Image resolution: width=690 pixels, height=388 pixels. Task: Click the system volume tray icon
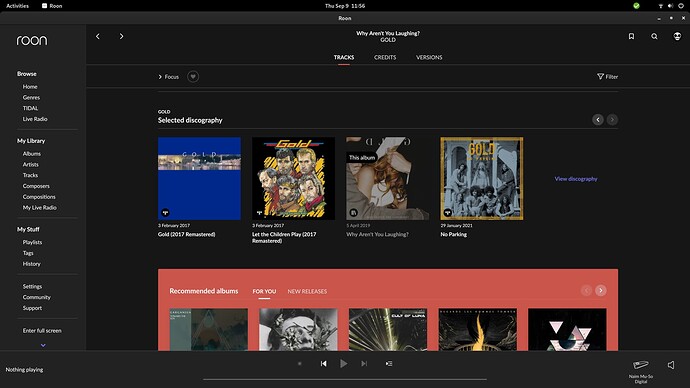point(670,6)
